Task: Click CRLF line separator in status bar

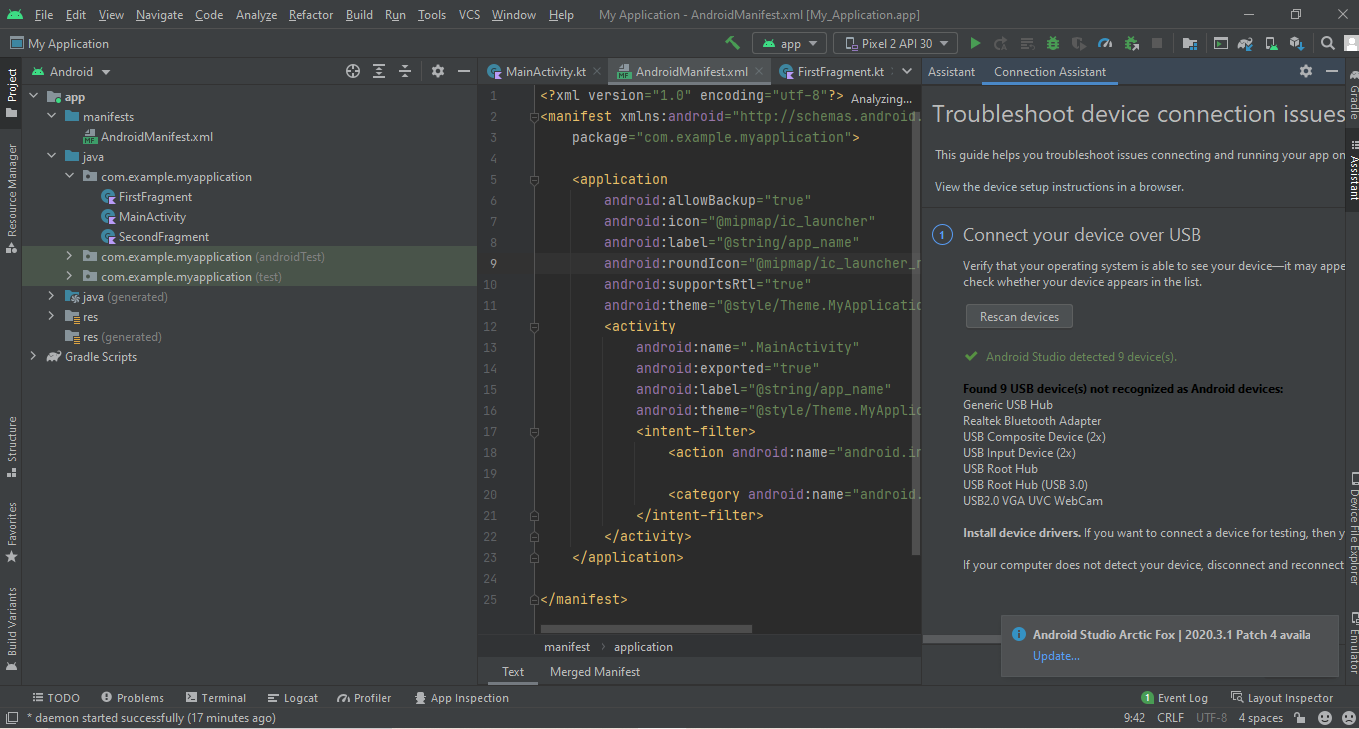Action: click(1170, 718)
